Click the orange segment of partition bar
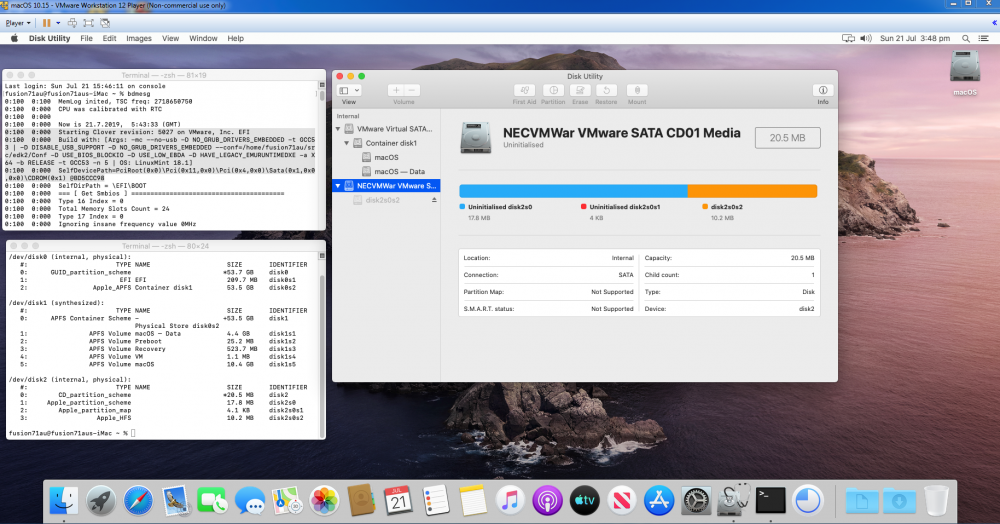The height and width of the screenshot is (524, 1000). coord(753,191)
